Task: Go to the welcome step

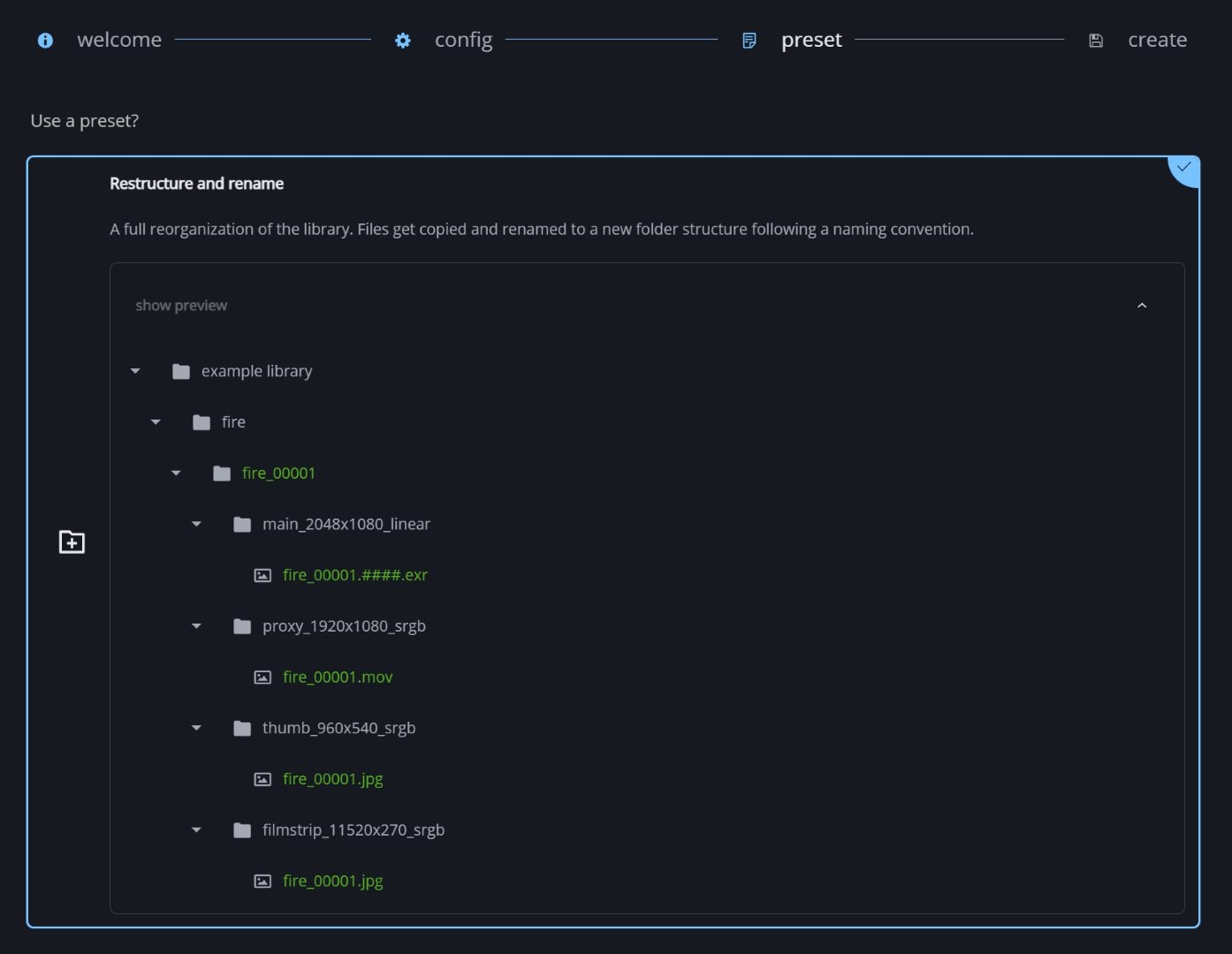Action: click(119, 40)
